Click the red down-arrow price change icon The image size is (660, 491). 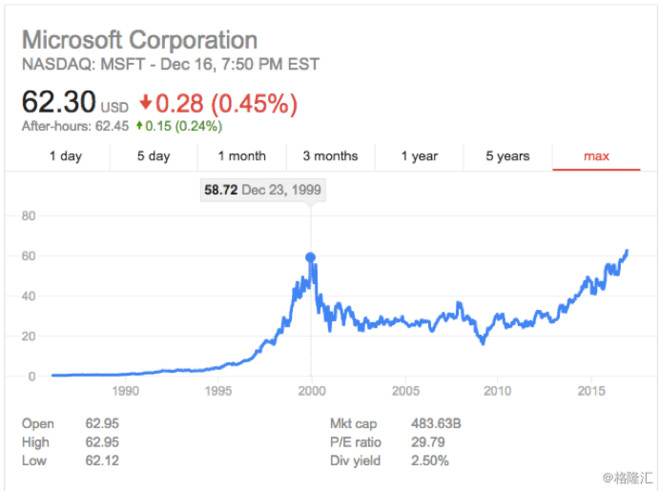[x=146, y=102]
